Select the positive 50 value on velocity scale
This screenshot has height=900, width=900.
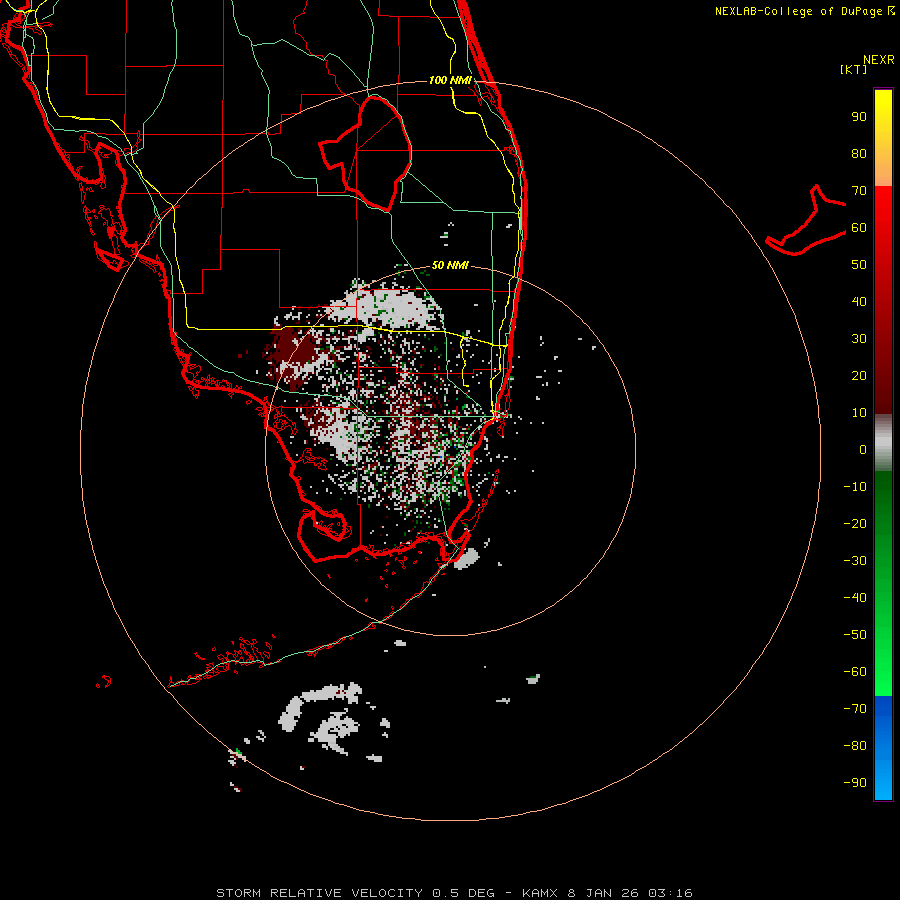859,265
